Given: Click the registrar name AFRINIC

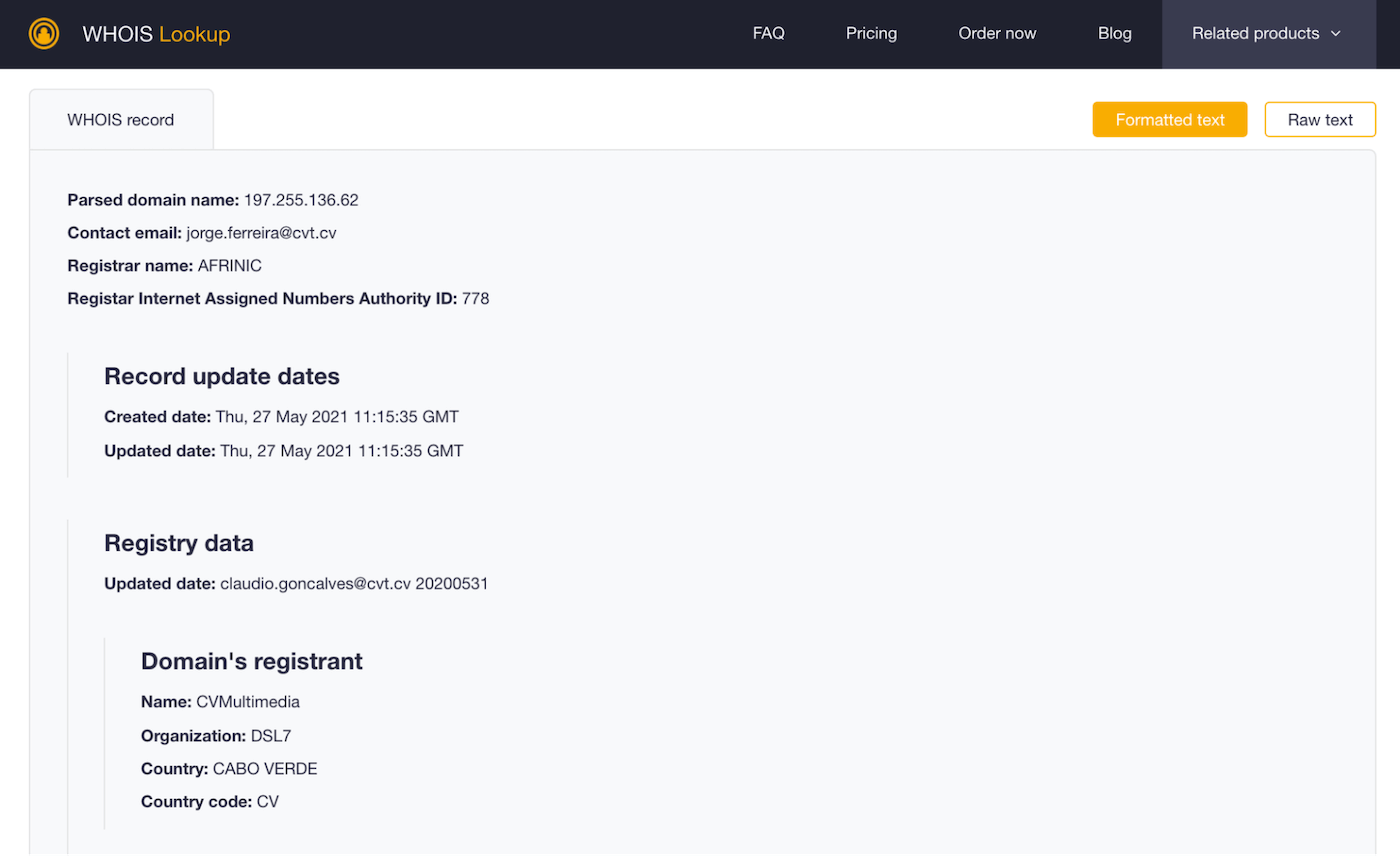Looking at the screenshot, I should 229,265.
